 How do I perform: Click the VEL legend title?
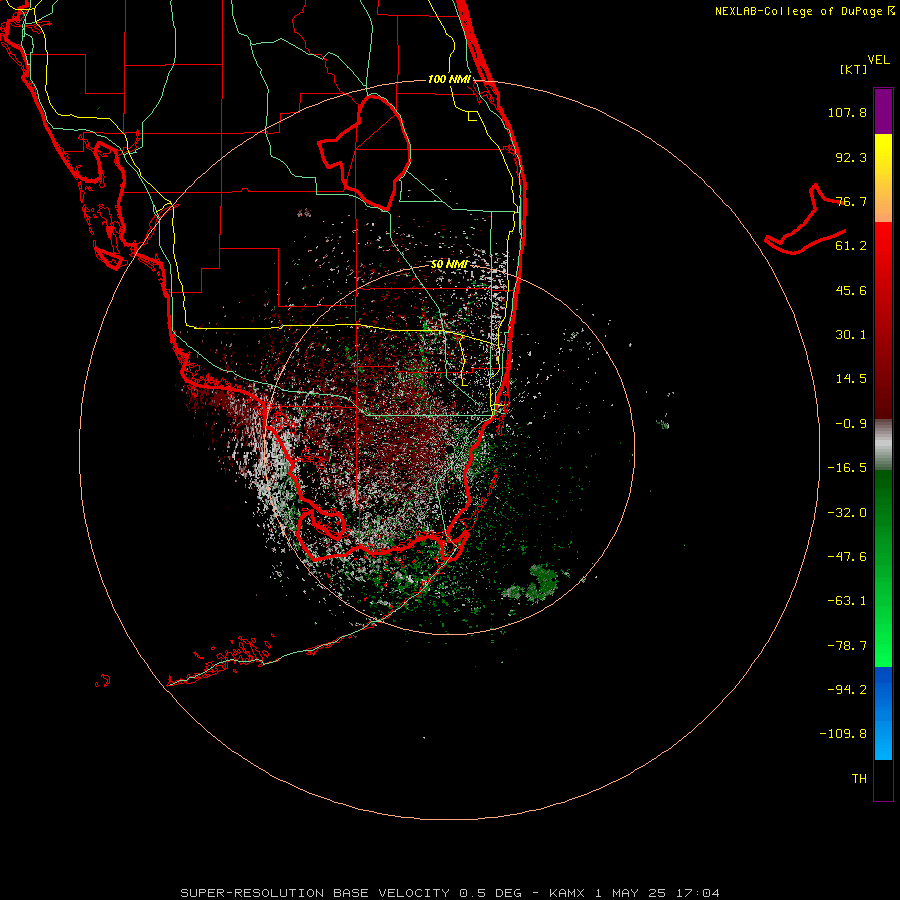(x=878, y=60)
